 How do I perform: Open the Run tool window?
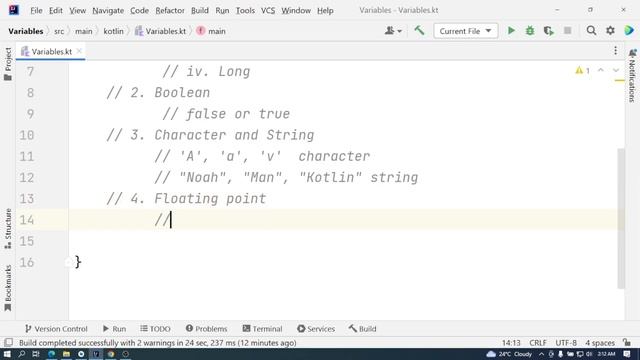pos(114,329)
